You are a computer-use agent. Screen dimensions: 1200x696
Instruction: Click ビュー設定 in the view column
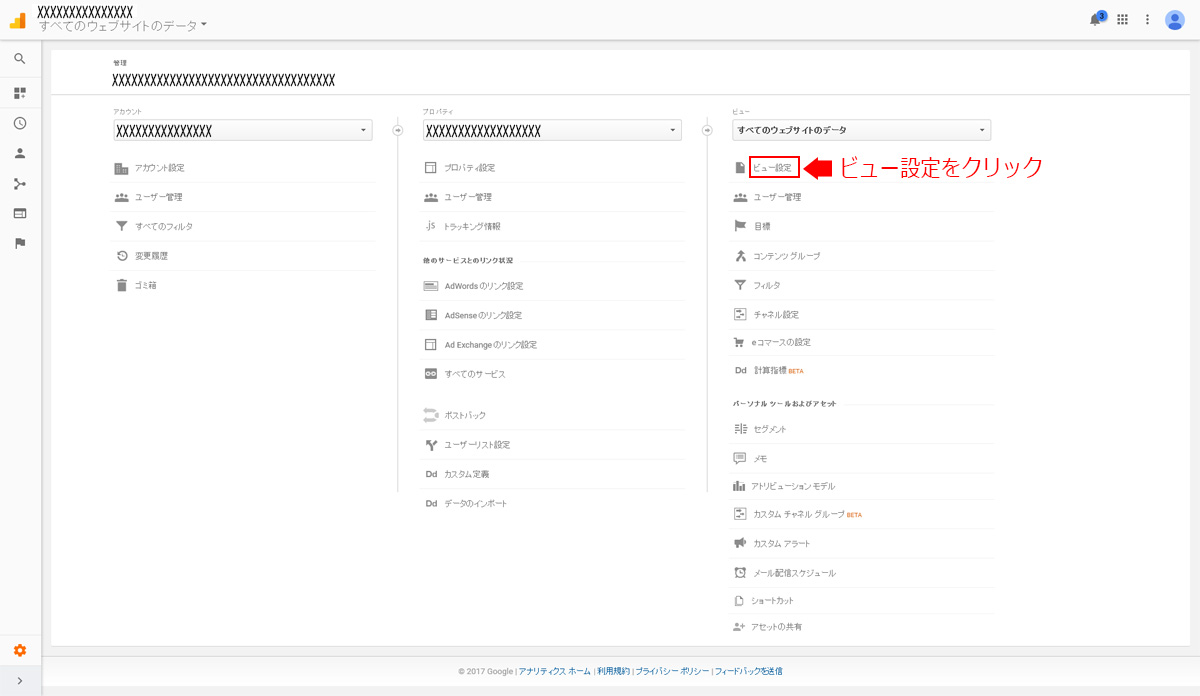pyautogui.click(x=773, y=168)
